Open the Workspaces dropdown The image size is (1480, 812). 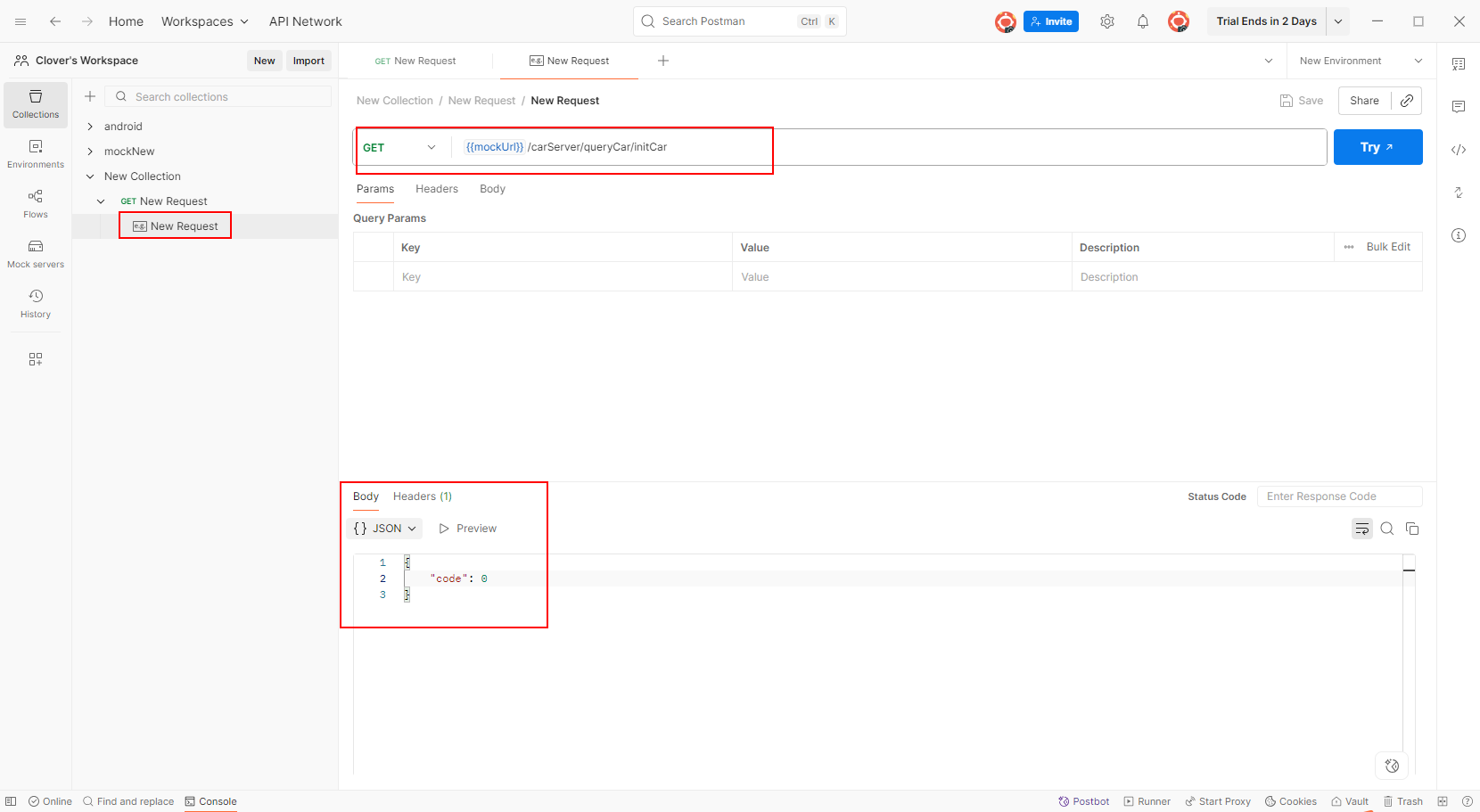[x=205, y=21]
